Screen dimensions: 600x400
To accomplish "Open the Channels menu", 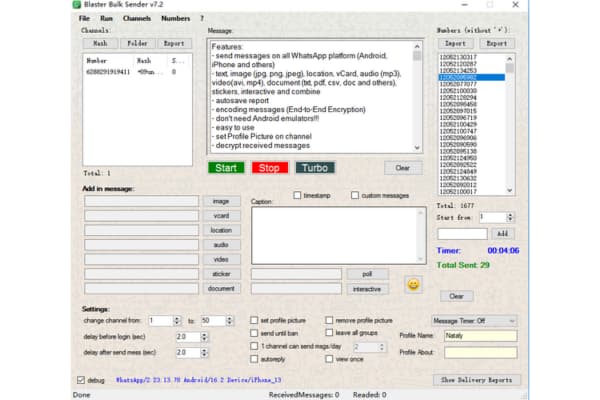I will coord(136,18).
